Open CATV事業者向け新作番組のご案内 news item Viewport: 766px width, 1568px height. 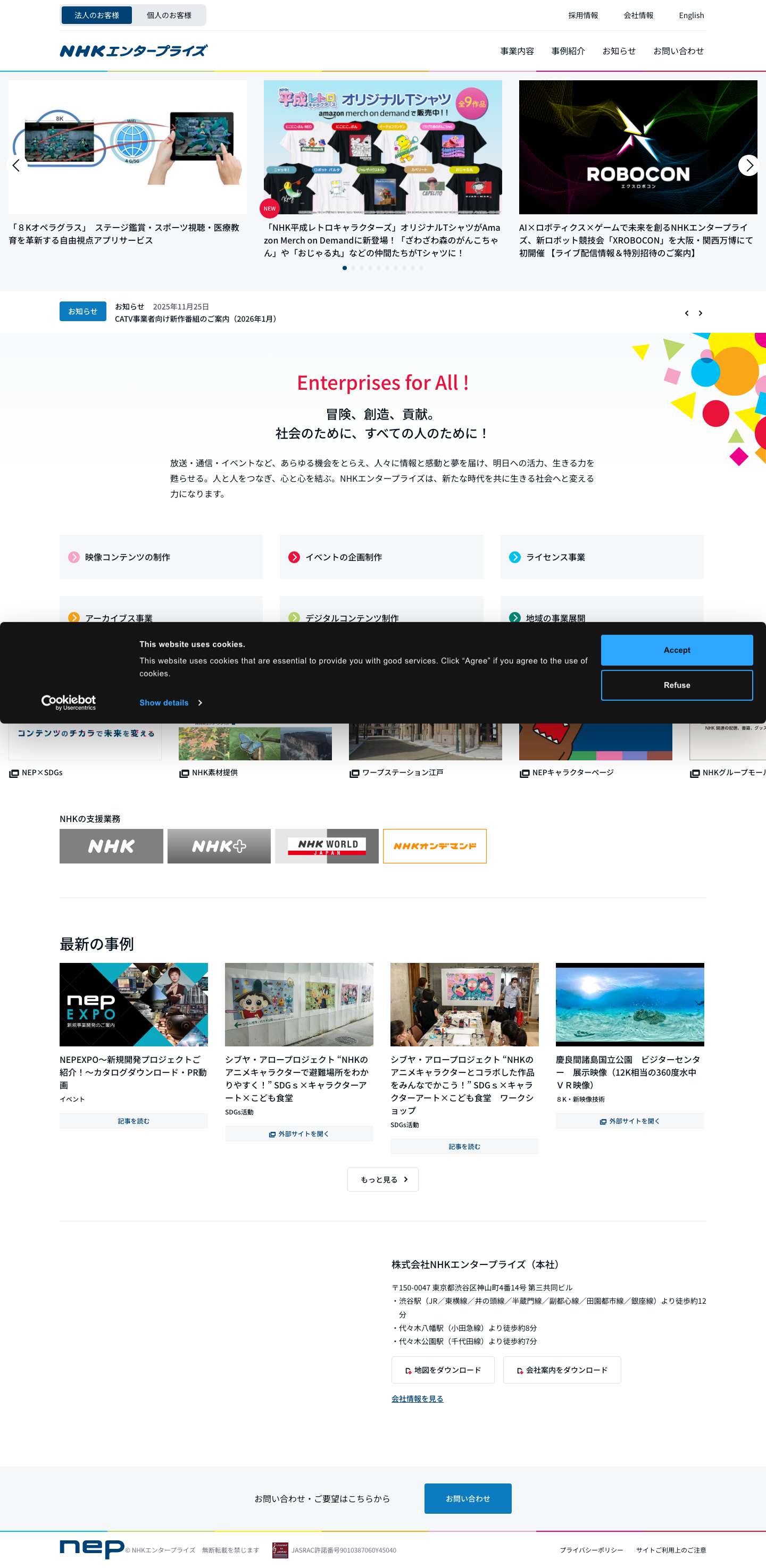click(x=197, y=318)
